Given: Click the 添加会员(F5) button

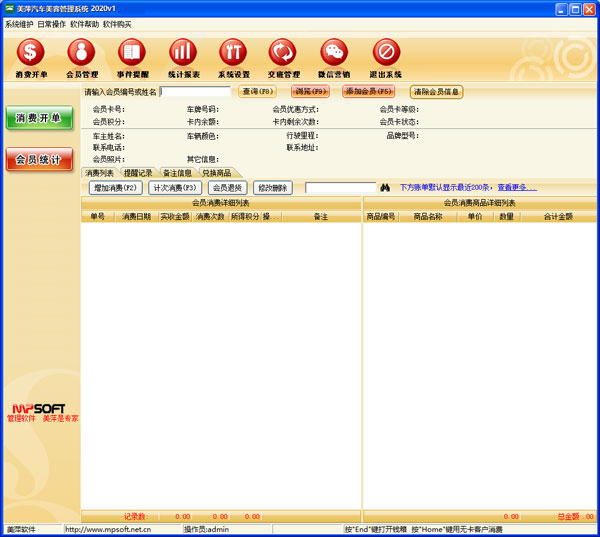Looking at the screenshot, I should (x=367, y=91).
